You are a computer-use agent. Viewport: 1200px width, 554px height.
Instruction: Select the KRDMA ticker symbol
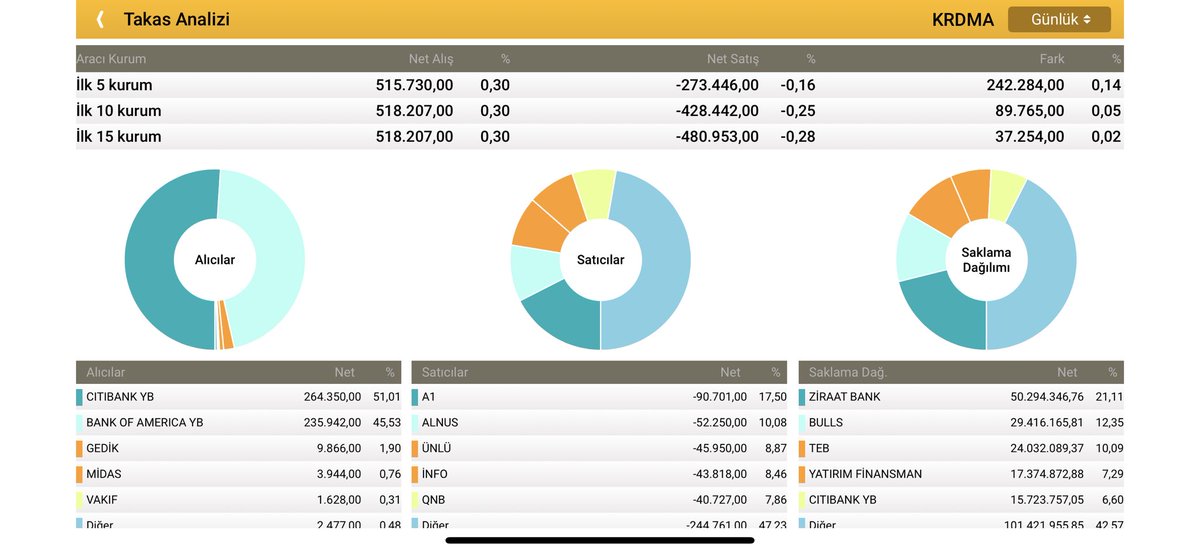click(963, 19)
